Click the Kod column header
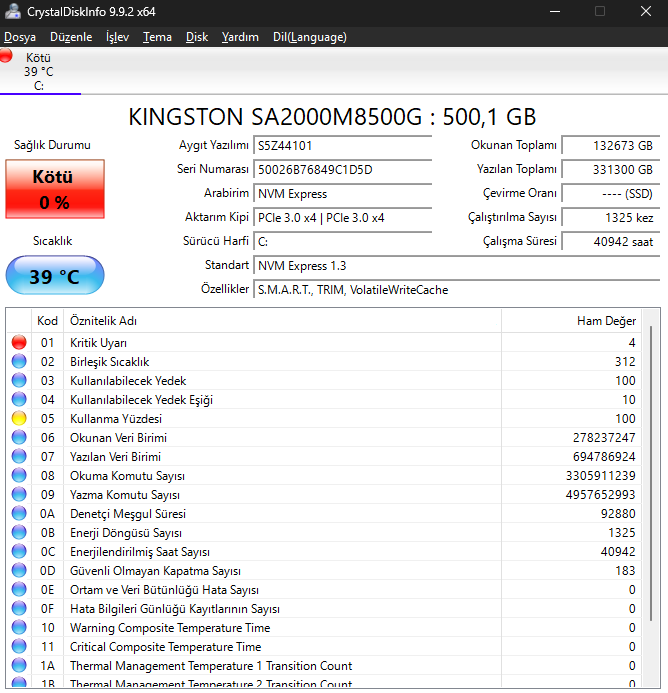 [48, 321]
